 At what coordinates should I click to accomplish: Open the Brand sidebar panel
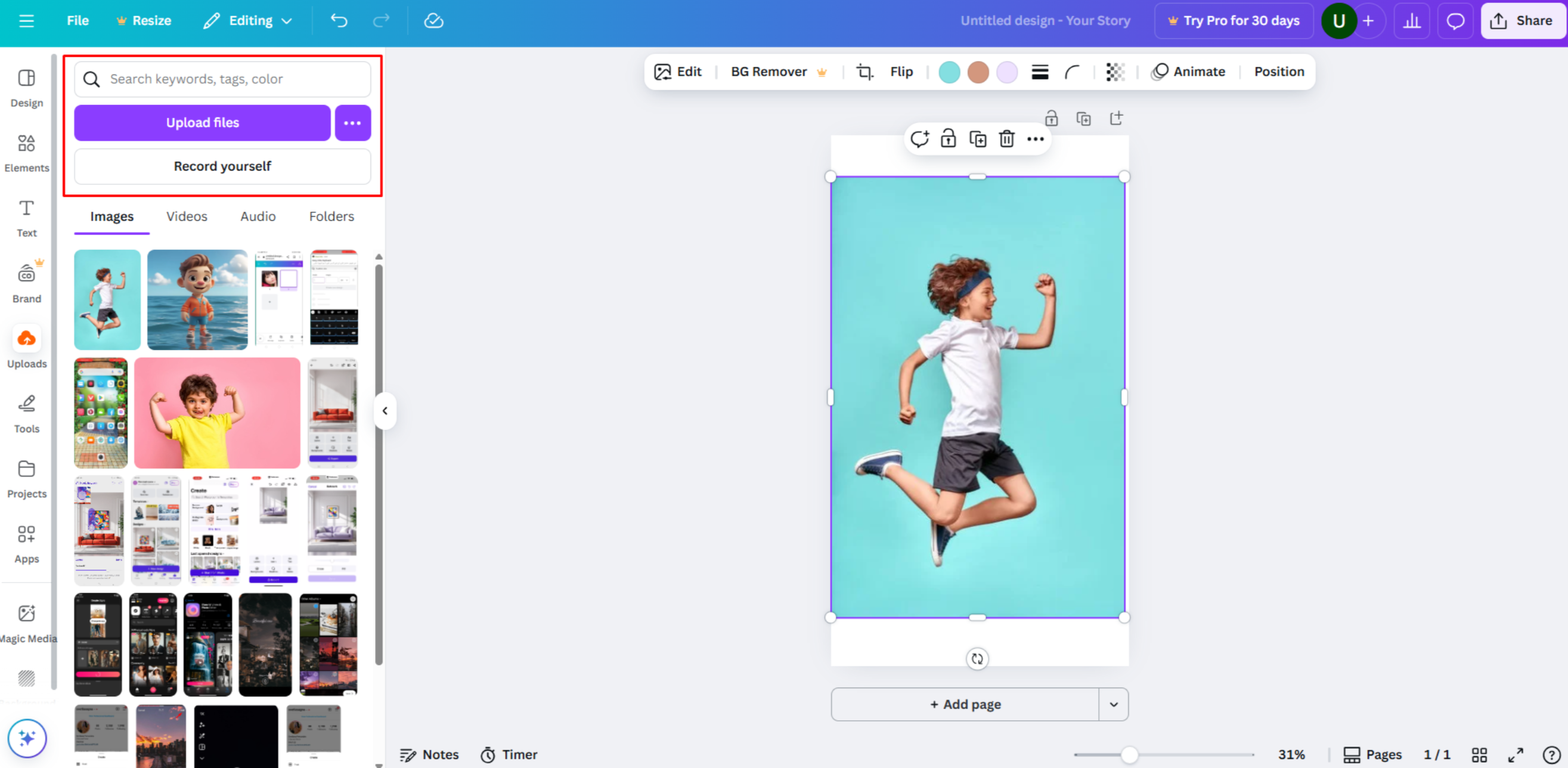pos(27,283)
